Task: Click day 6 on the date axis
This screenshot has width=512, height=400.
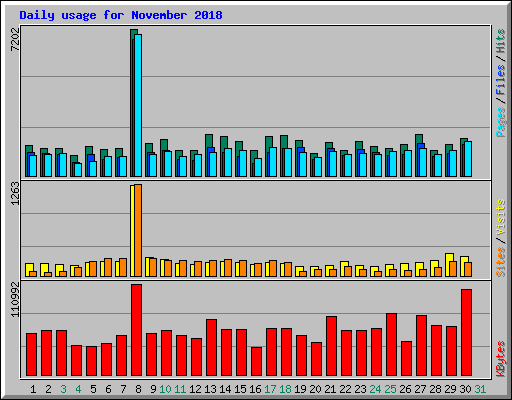Action: point(108,389)
